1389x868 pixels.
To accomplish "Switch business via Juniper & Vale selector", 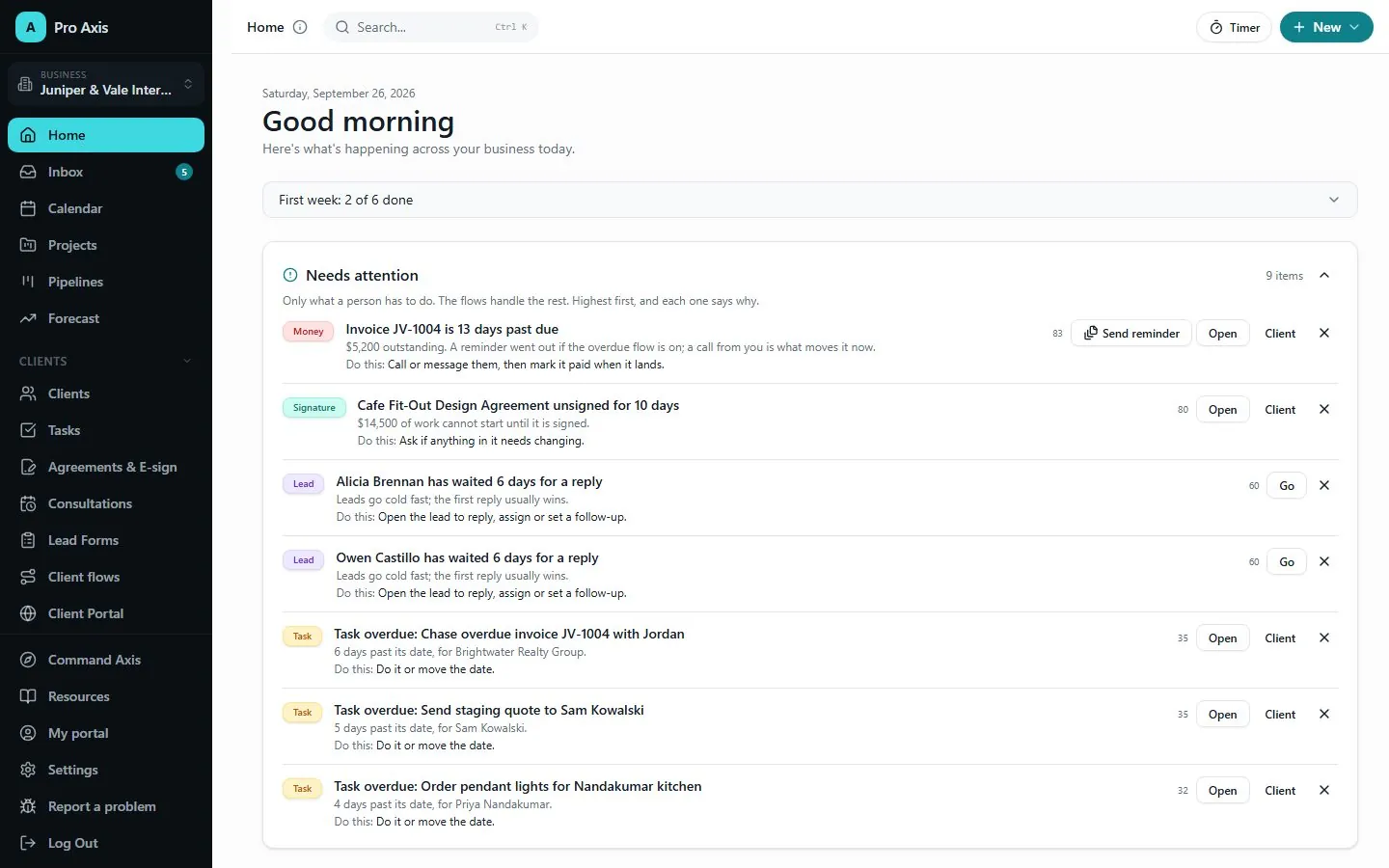I will (x=106, y=83).
